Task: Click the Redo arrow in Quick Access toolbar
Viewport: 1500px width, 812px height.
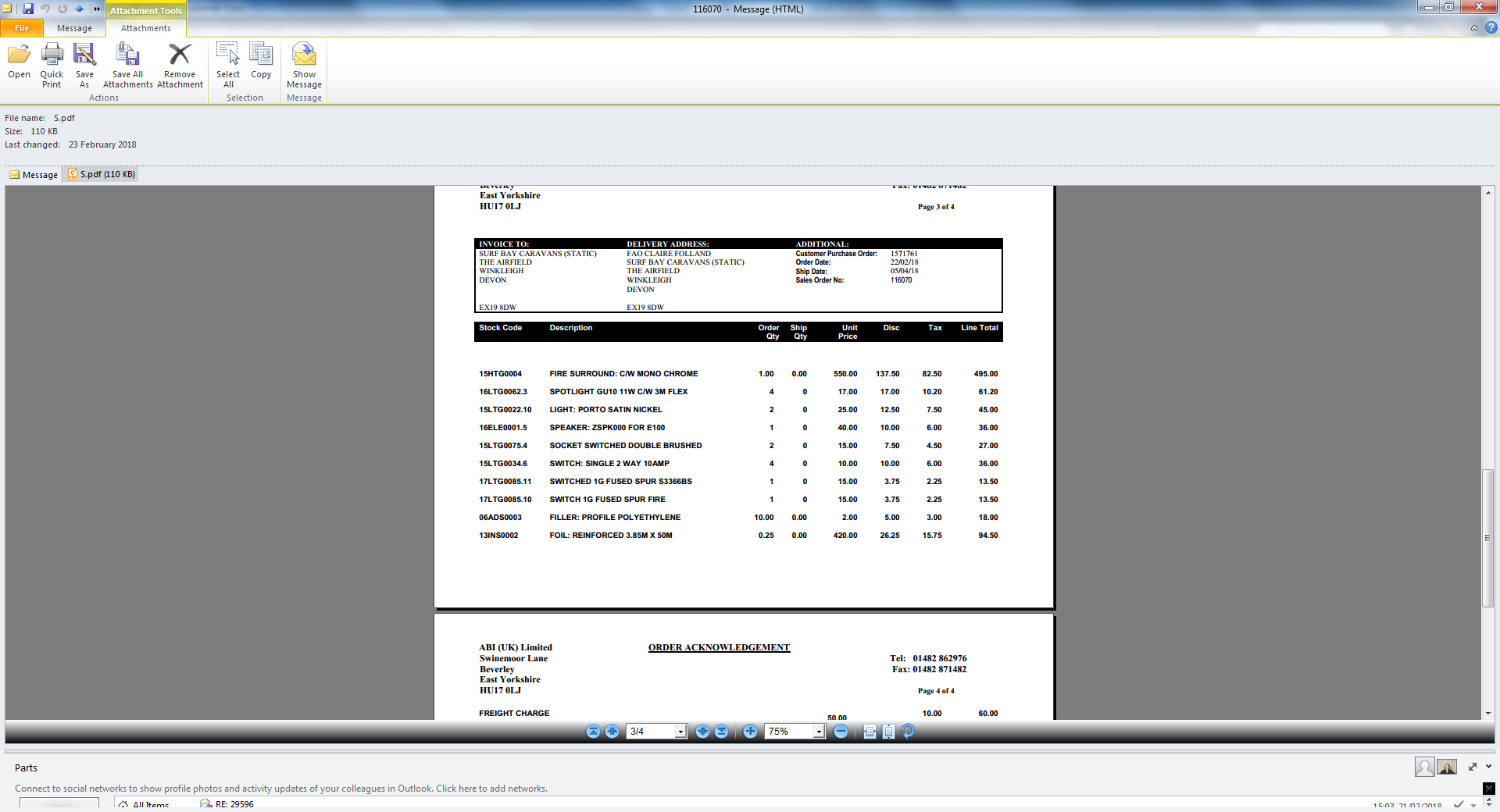Action: tap(62, 9)
